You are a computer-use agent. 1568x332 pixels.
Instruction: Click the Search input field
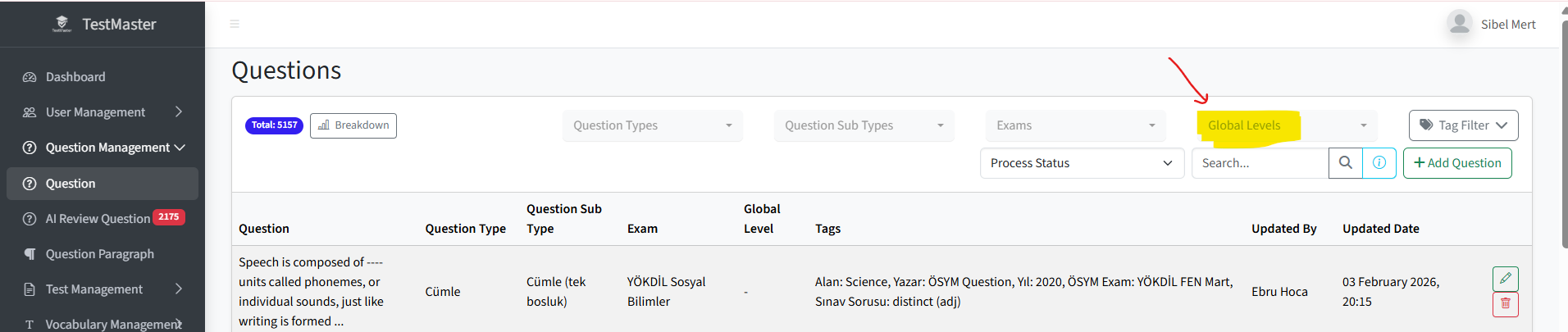coord(1260,163)
